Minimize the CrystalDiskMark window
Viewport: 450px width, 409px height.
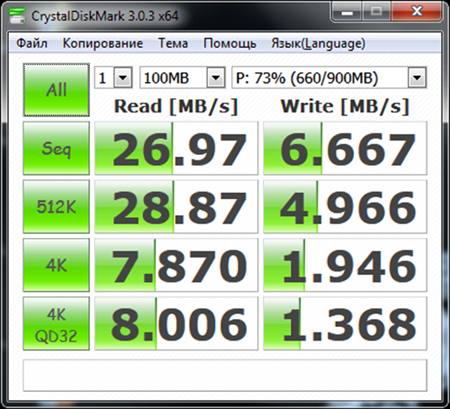[x=346, y=12]
